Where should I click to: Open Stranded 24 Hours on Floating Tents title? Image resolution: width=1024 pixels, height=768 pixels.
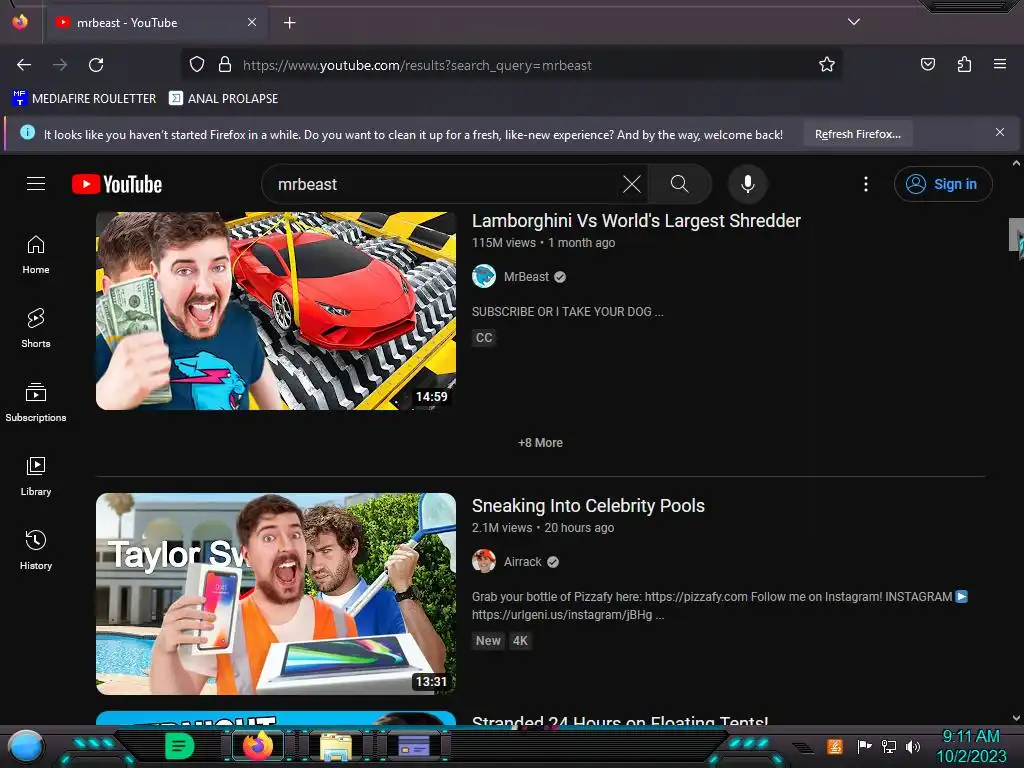tap(620, 720)
